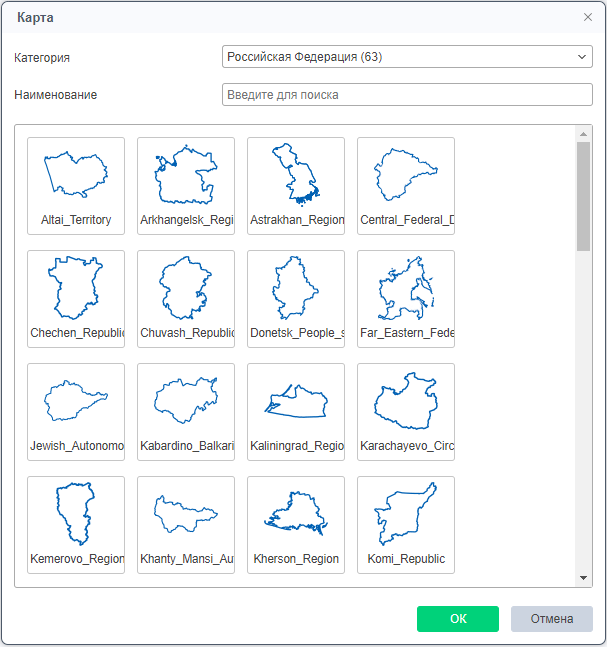Pick the Astrakhan_Region map icon

[296, 175]
